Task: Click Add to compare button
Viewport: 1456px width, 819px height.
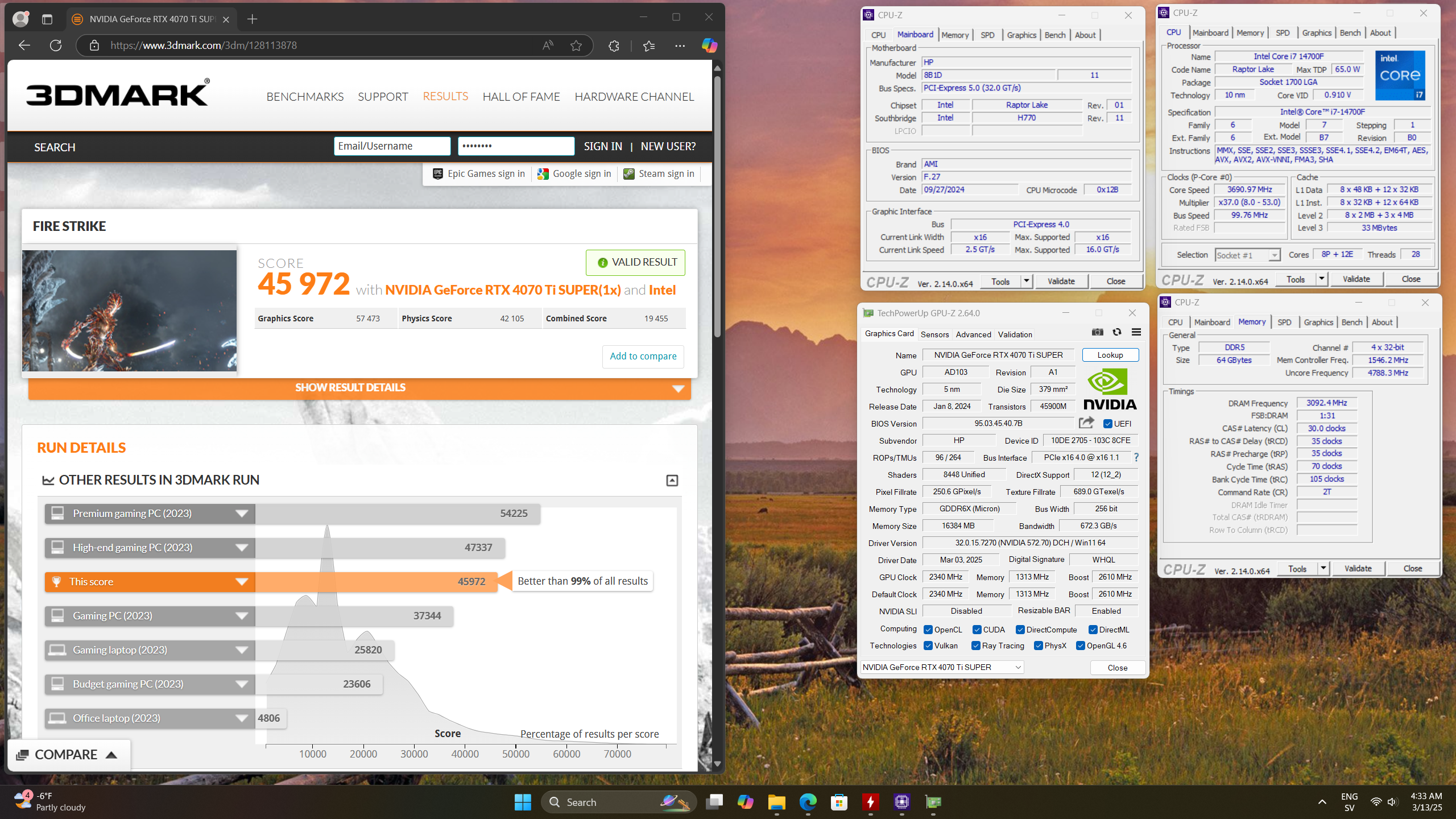Action: tap(643, 356)
